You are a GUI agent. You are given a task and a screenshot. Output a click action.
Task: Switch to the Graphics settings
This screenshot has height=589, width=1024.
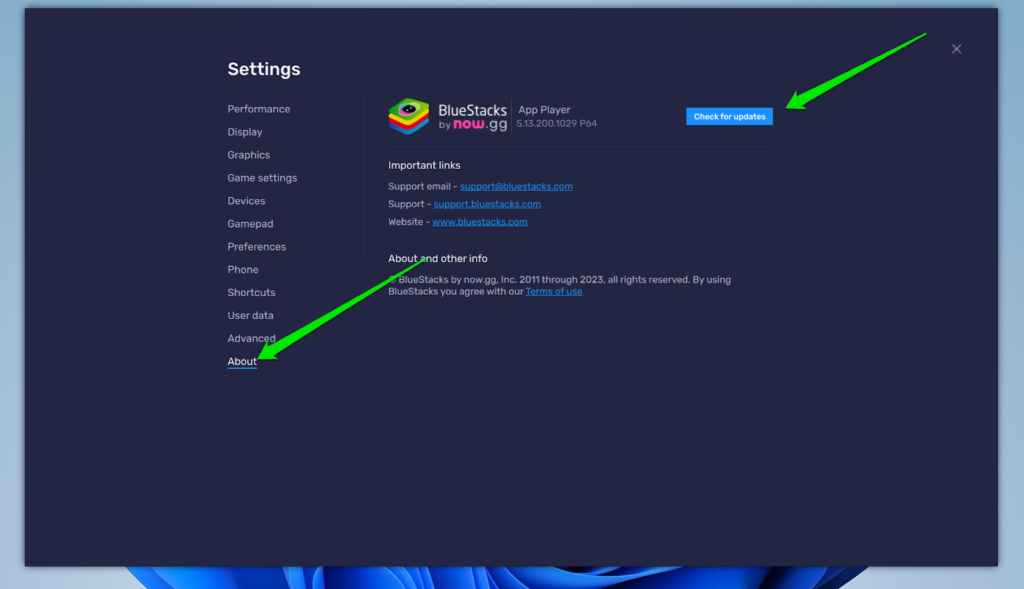[x=248, y=154]
